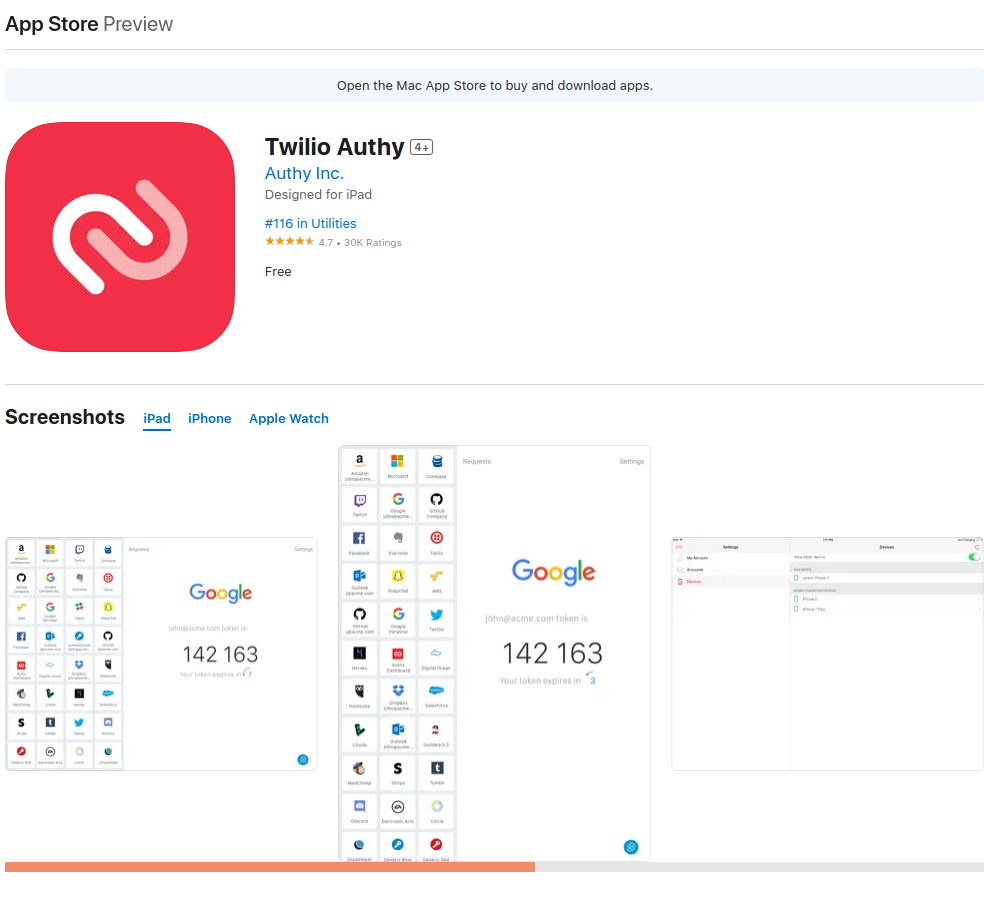This screenshot has height=903, width=984.
Task: Click the Devices settings screenshot thumbnail
Action: click(x=827, y=653)
